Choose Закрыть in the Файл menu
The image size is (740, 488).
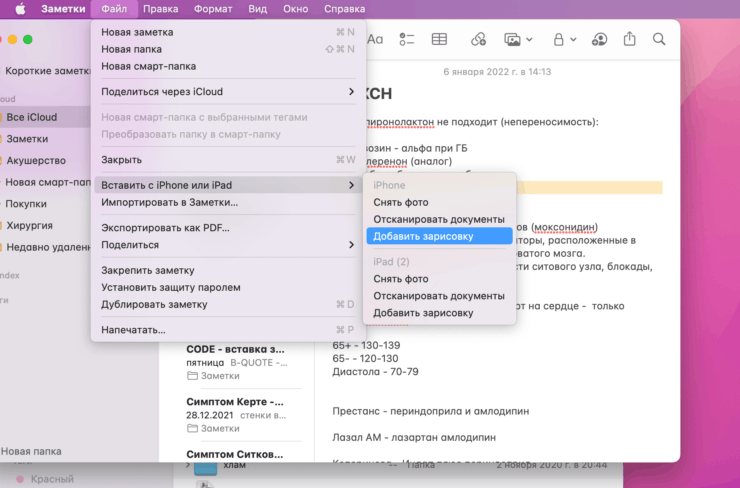point(228,160)
